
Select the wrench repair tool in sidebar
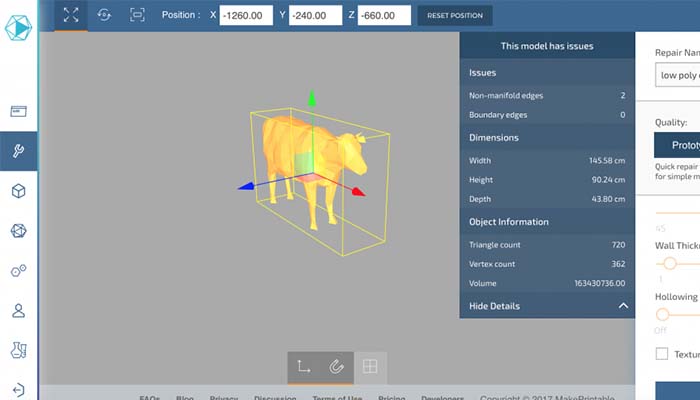click(x=18, y=151)
